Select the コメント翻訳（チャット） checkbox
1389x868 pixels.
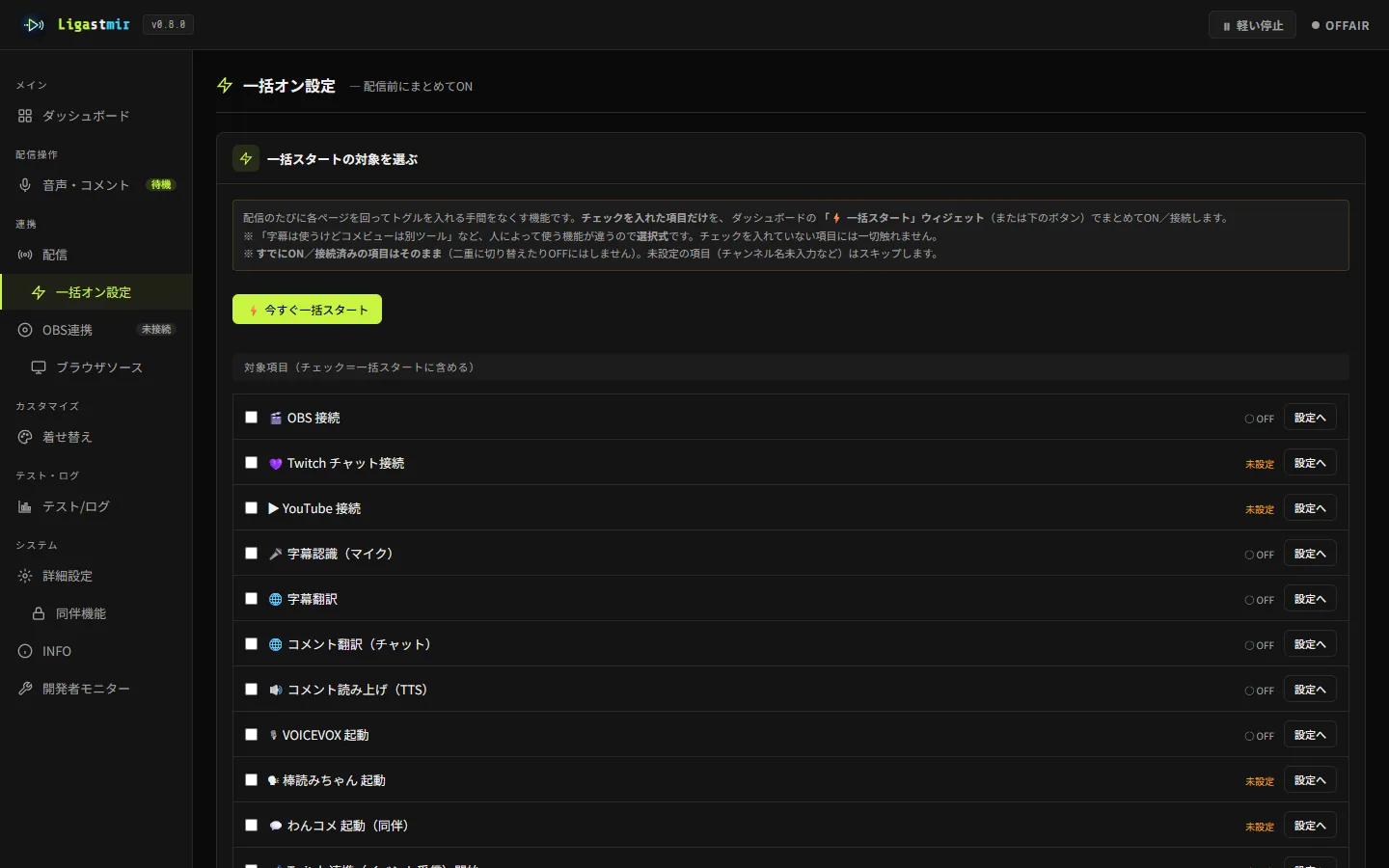pyautogui.click(x=252, y=644)
